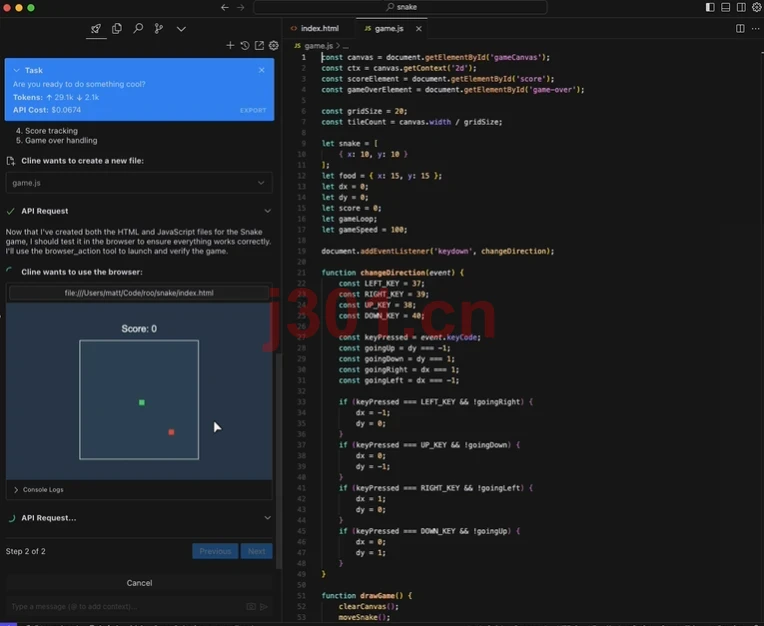The height and width of the screenshot is (626, 764).
Task: Click the Cancel button
Action: (139, 583)
